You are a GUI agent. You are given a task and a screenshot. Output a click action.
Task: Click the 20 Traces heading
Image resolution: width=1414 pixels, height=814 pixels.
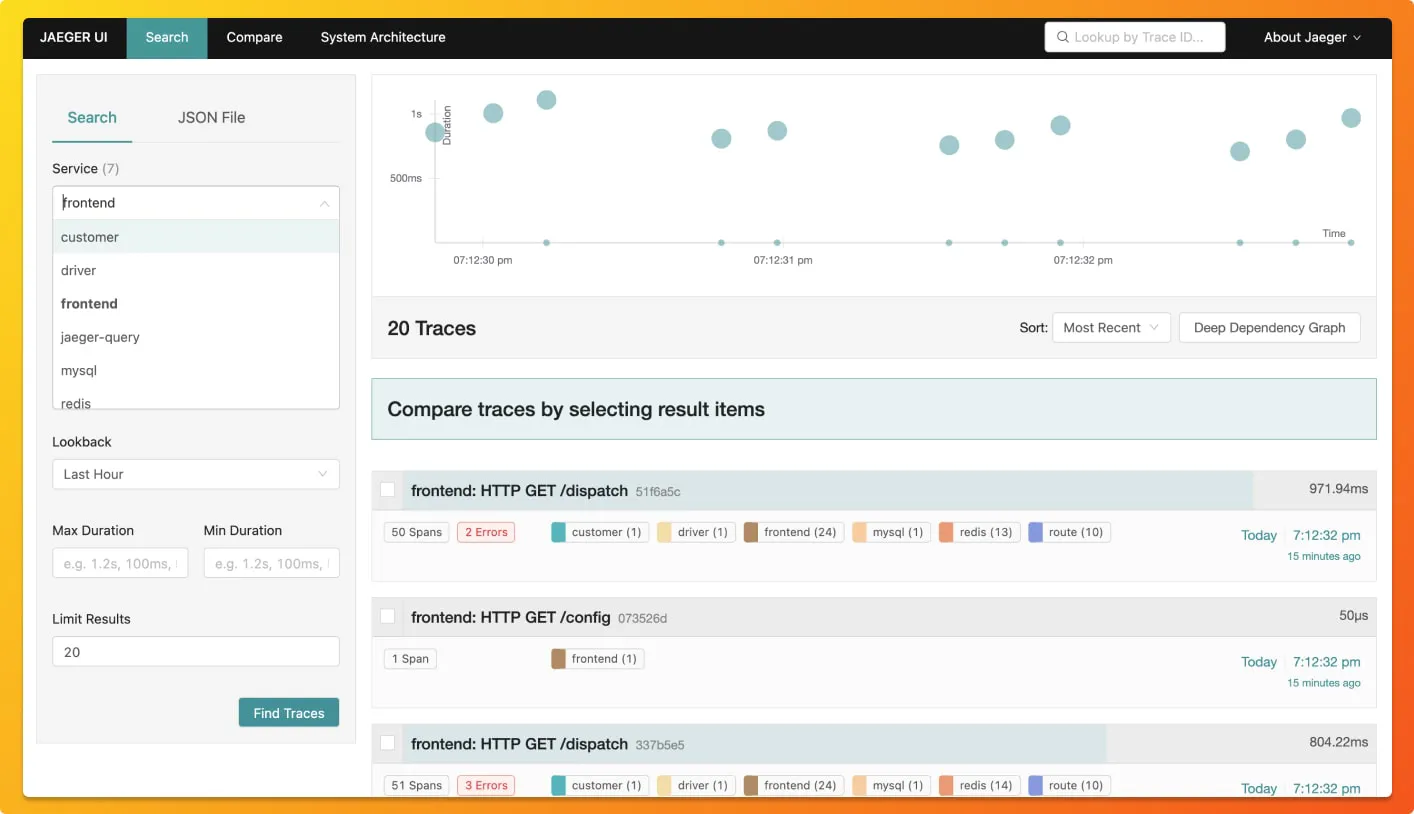(431, 328)
